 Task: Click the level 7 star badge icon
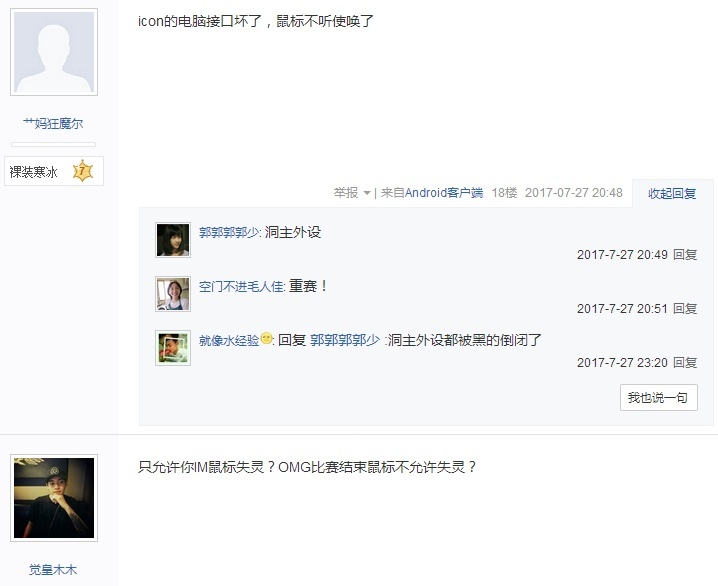pos(82,171)
